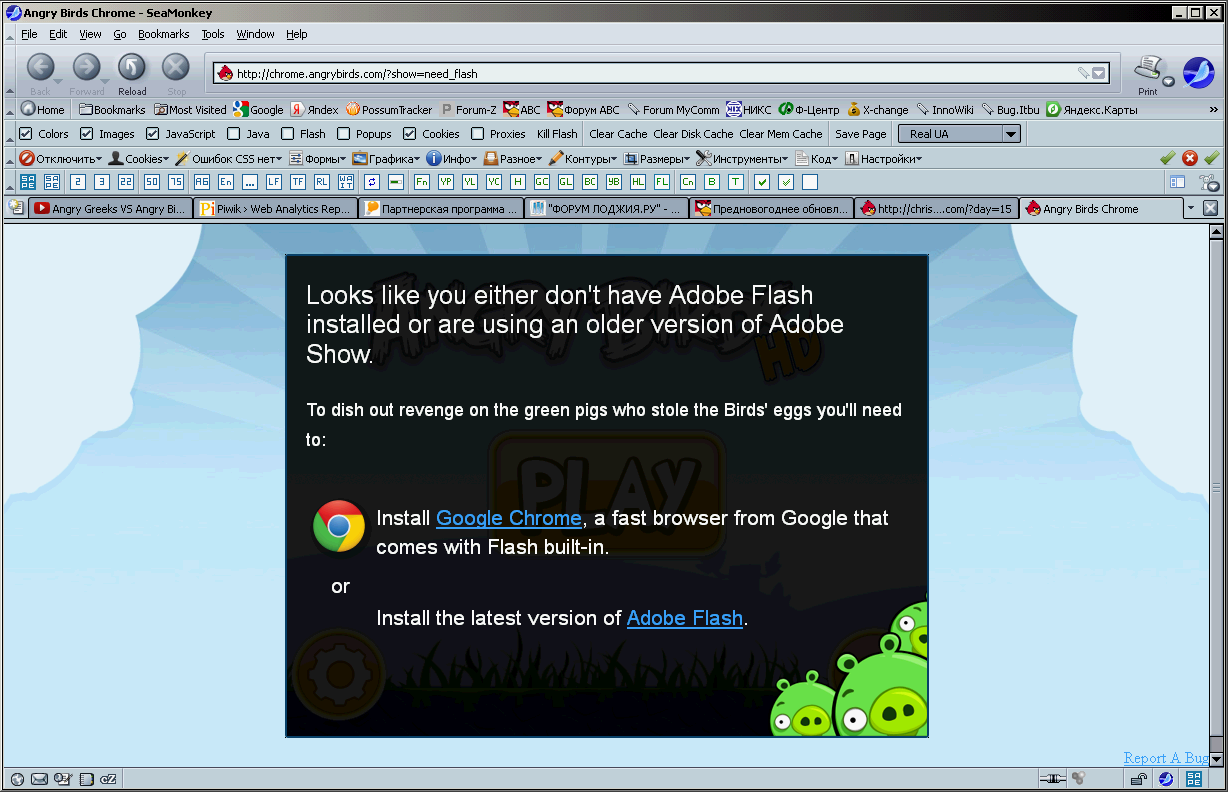
Task: Open the tab list dropdown arrow
Action: (x=1190, y=209)
